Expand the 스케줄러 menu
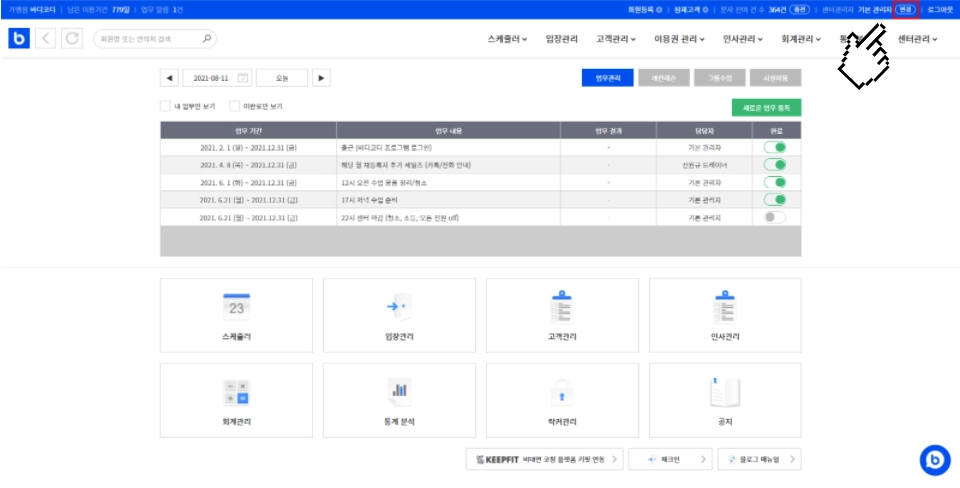The width and height of the screenshot is (960, 488). [508, 39]
